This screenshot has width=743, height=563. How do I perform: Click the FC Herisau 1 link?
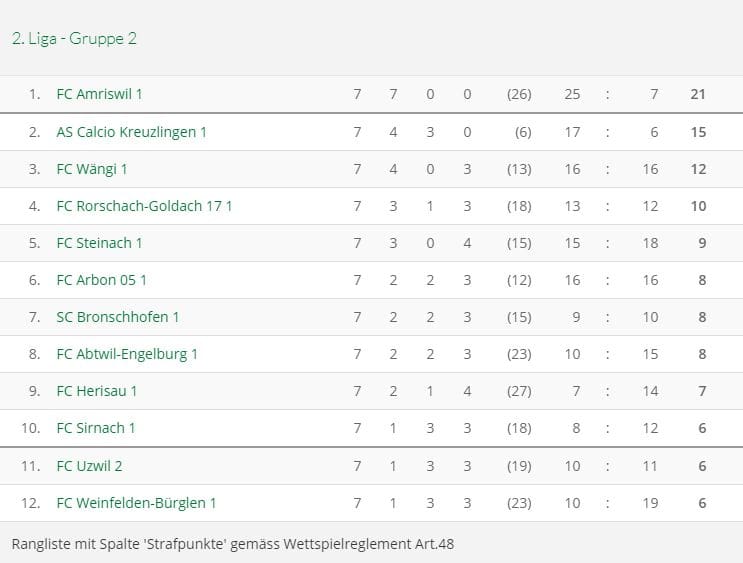coord(97,391)
